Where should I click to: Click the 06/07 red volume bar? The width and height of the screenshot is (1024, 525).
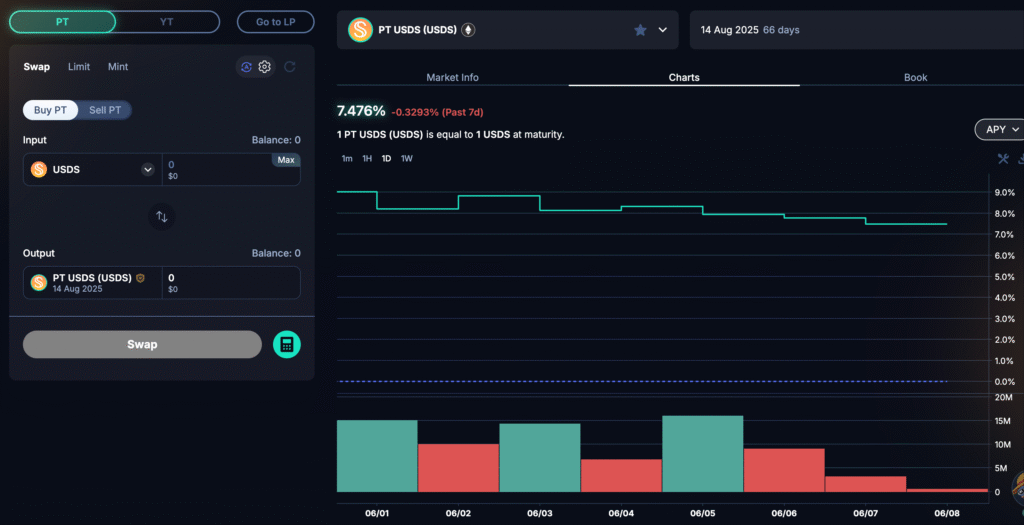pos(865,484)
